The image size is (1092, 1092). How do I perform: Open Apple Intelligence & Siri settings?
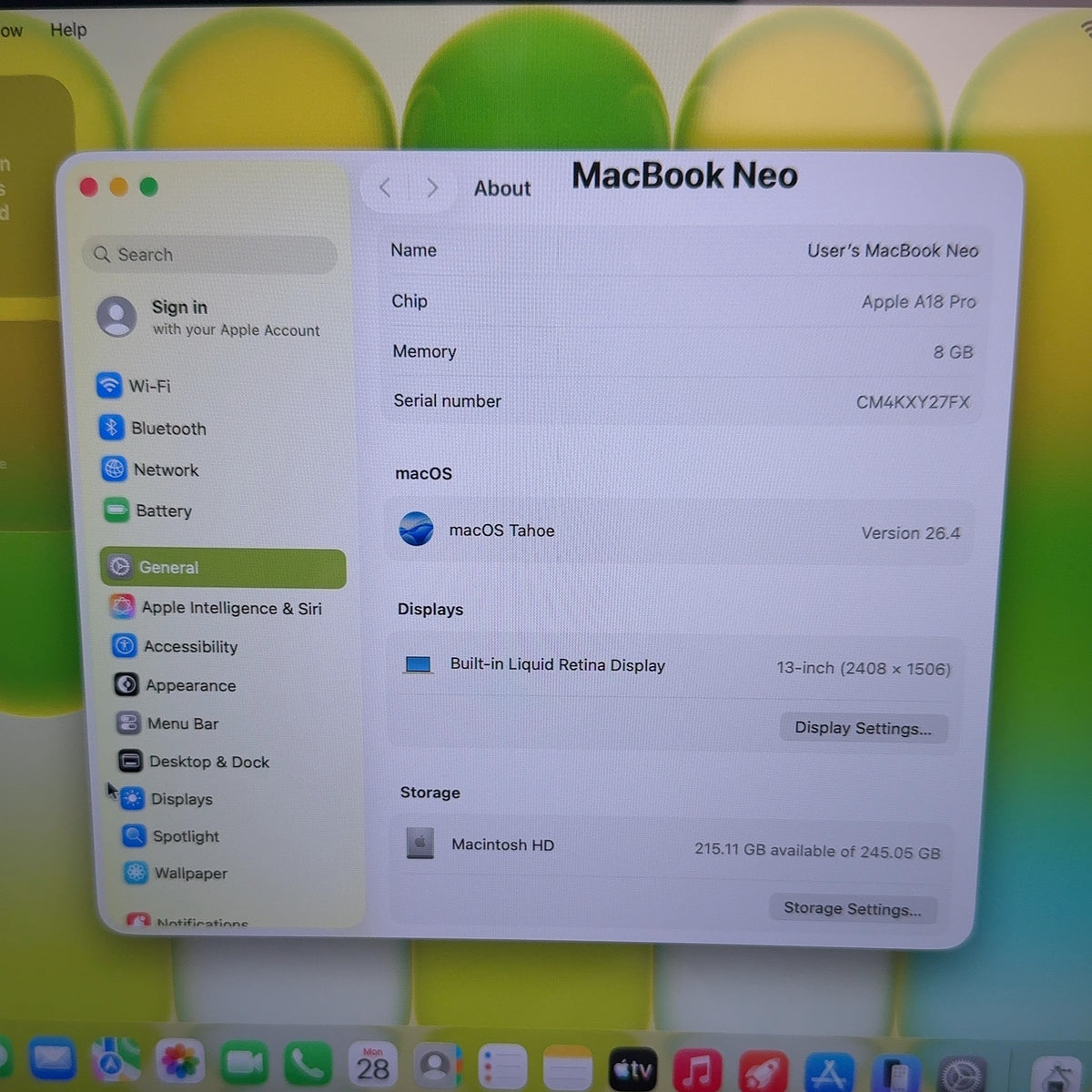tap(216, 607)
